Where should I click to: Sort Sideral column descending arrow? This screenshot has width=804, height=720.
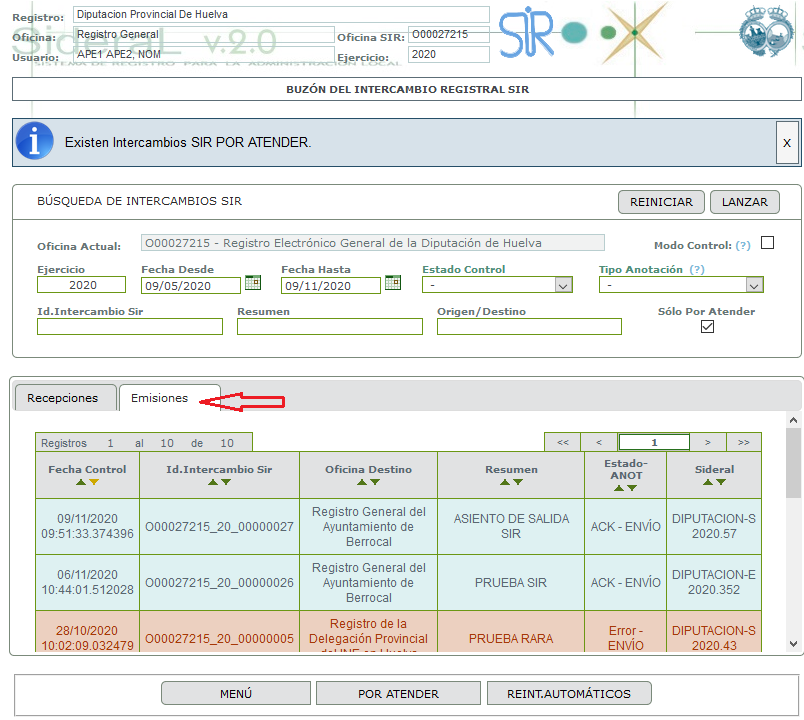721,482
